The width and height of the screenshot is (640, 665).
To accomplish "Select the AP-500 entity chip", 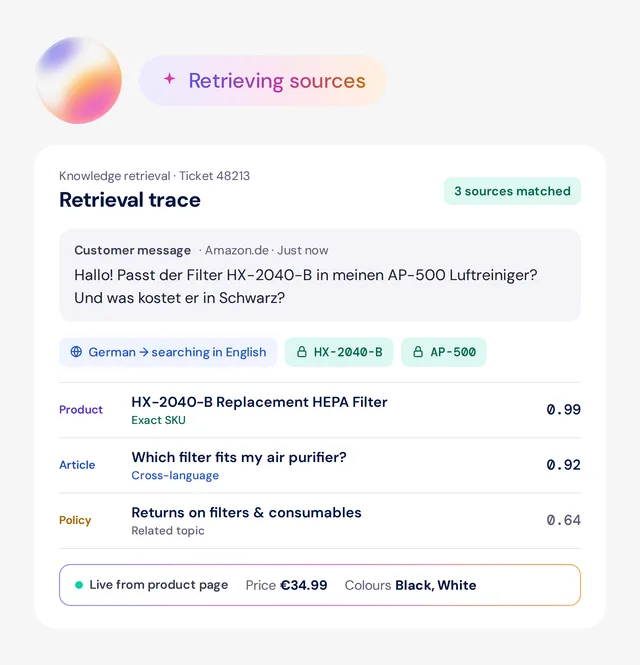I will pos(444,352).
